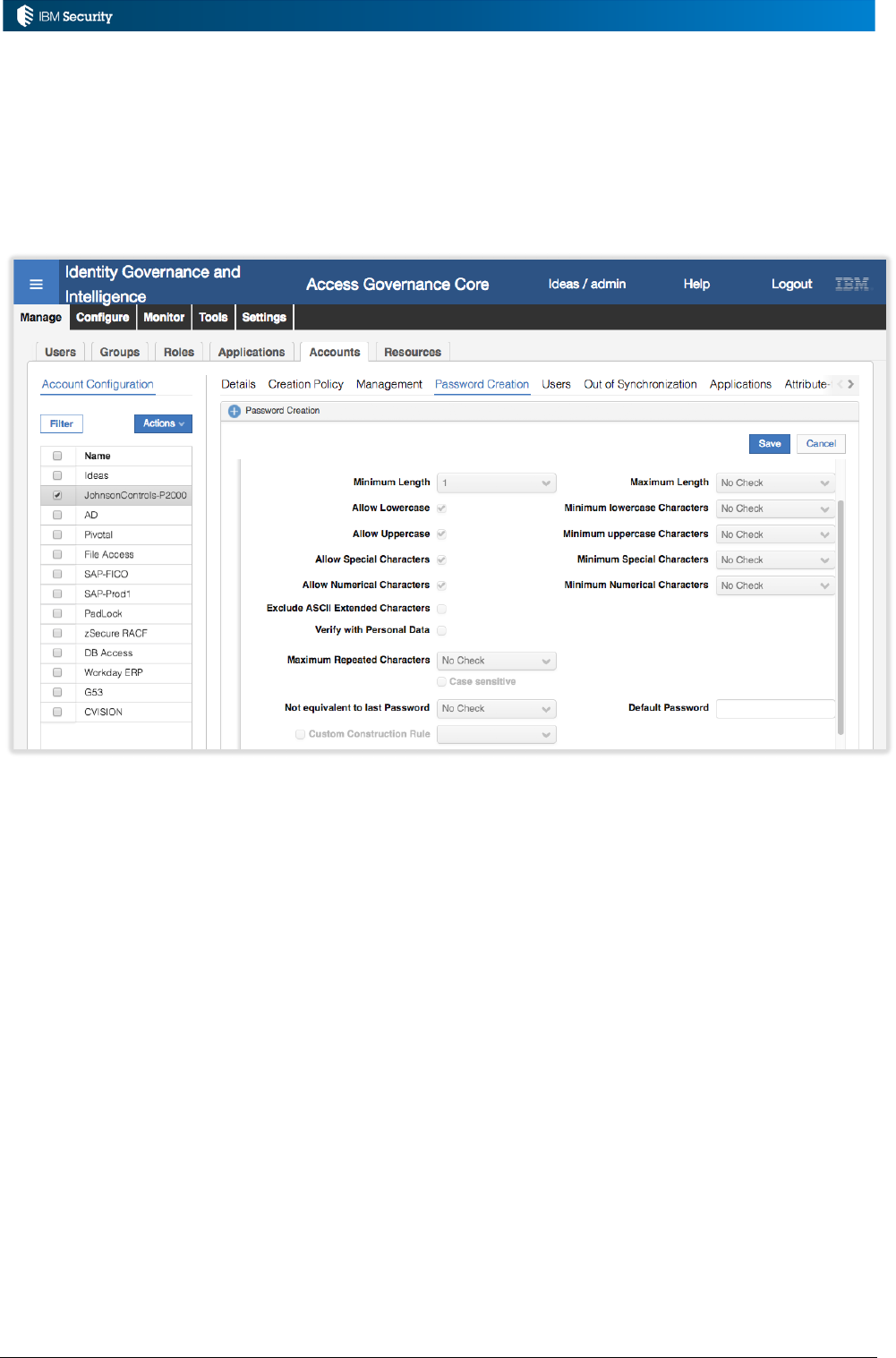Switch to the Users tab
Image resolution: width=896 pixels, height=1358 pixels.
tap(60, 352)
